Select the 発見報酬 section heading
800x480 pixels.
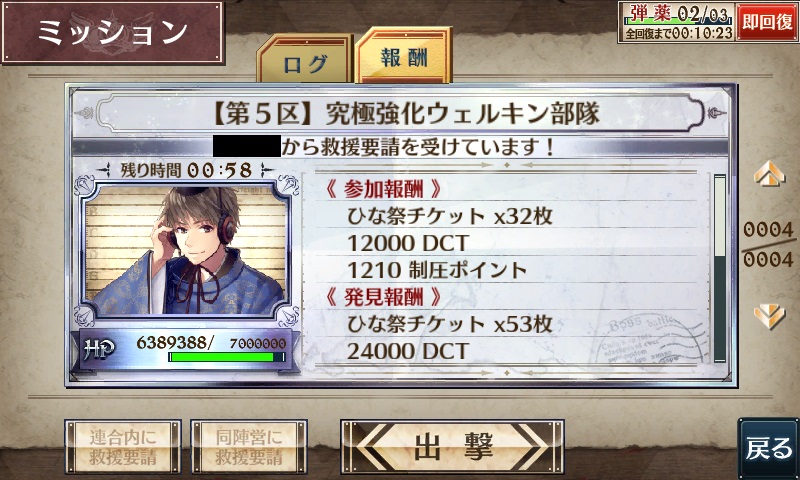pyautogui.click(x=383, y=296)
